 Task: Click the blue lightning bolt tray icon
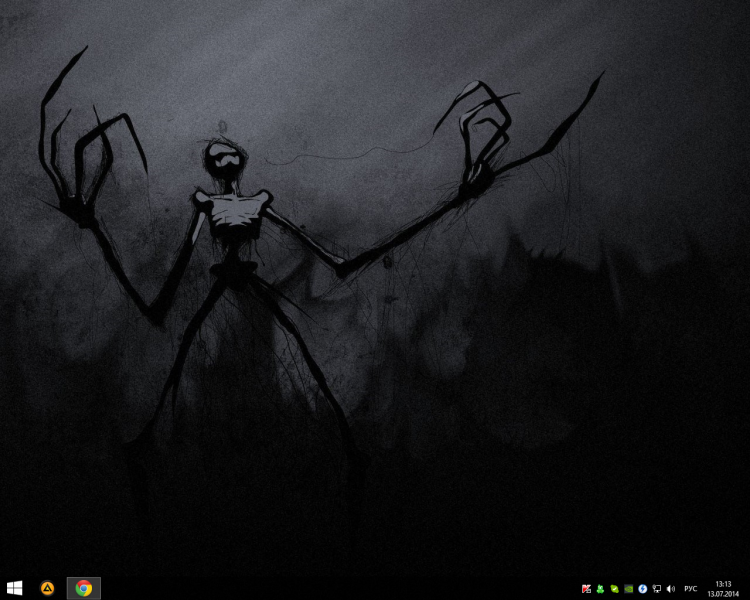[642, 589]
